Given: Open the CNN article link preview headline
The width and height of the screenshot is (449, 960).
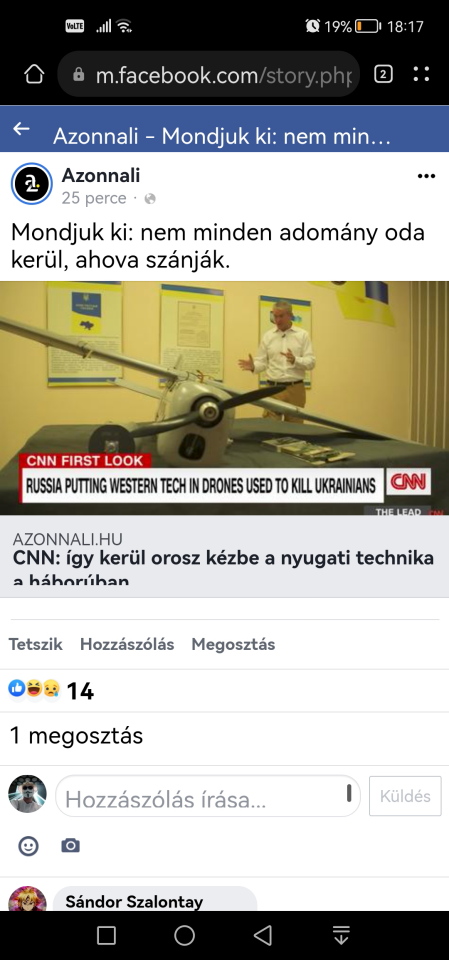Looking at the screenshot, I should click(224, 564).
